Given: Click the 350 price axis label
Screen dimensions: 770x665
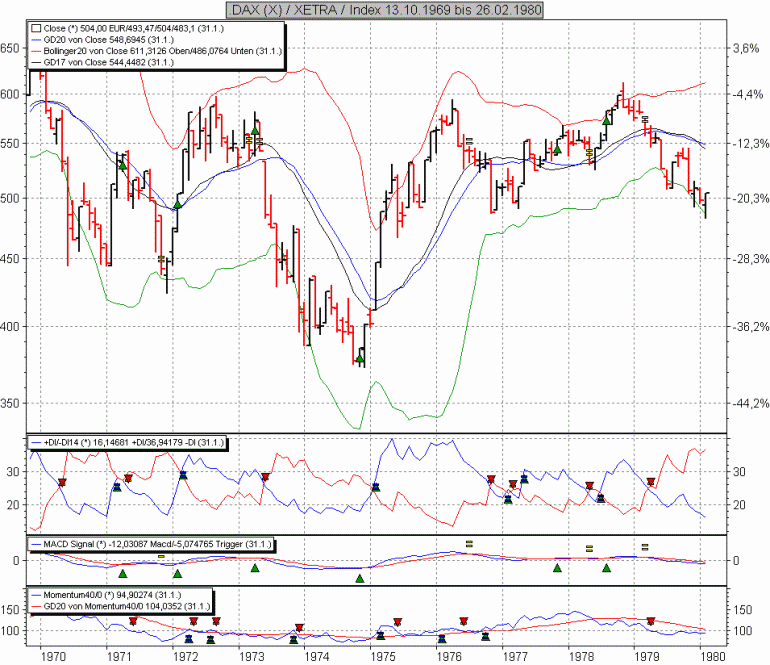Looking at the screenshot, I should coord(10,403).
